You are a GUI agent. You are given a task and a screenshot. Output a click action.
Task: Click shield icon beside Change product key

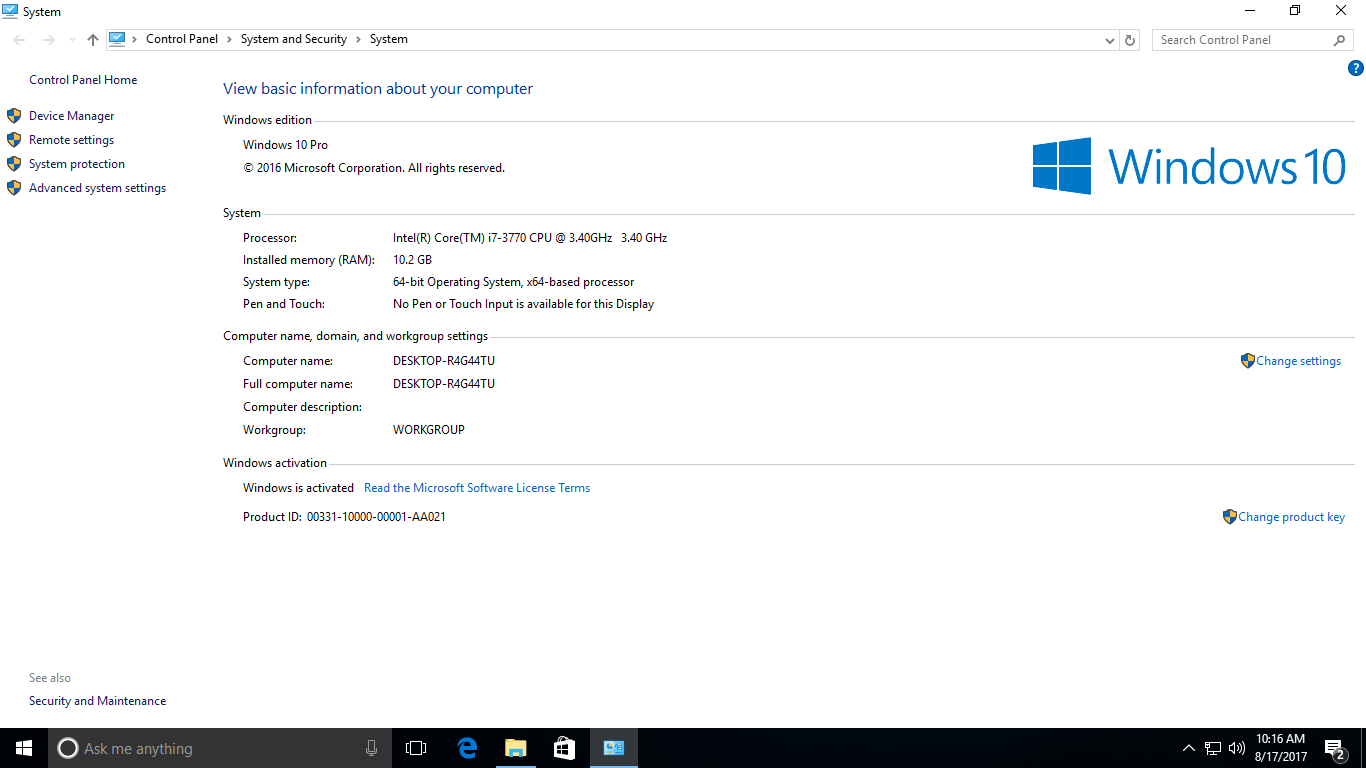point(1229,517)
